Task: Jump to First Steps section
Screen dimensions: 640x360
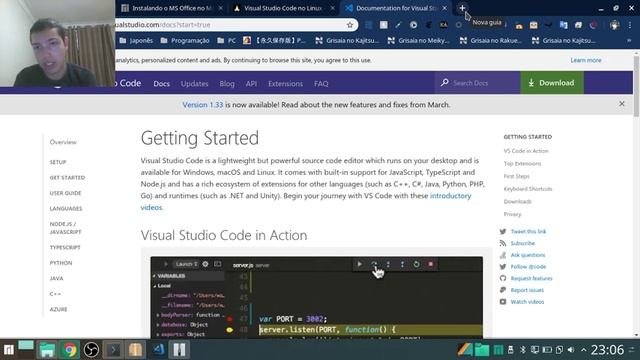Action: pyautogui.click(x=516, y=176)
